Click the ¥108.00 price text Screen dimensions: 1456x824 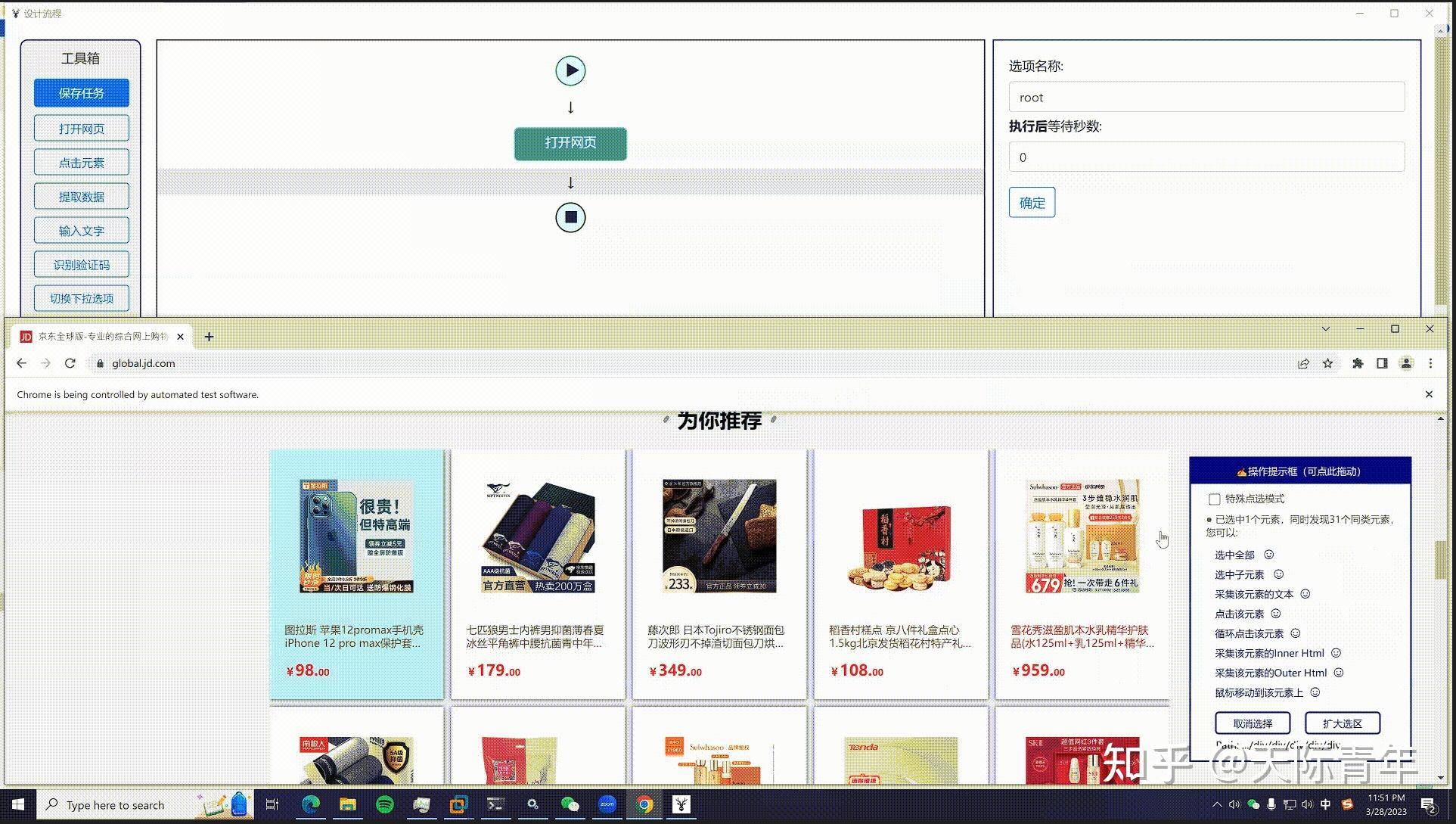857,670
